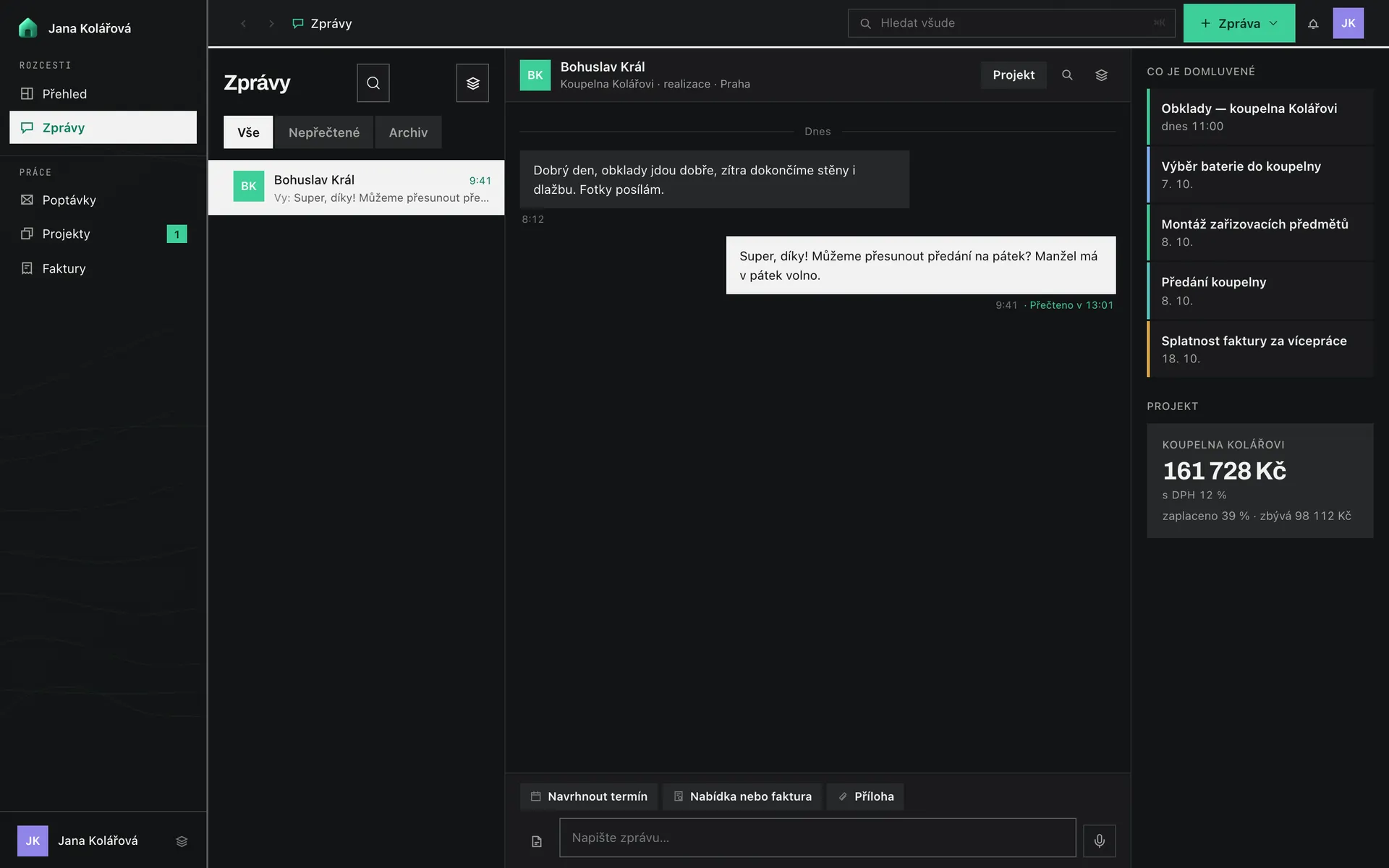The height and width of the screenshot is (868, 1389).
Task: Open Splatnost faktury za vícepráce item
Action: pyautogui.click(x=1260, y=349)
